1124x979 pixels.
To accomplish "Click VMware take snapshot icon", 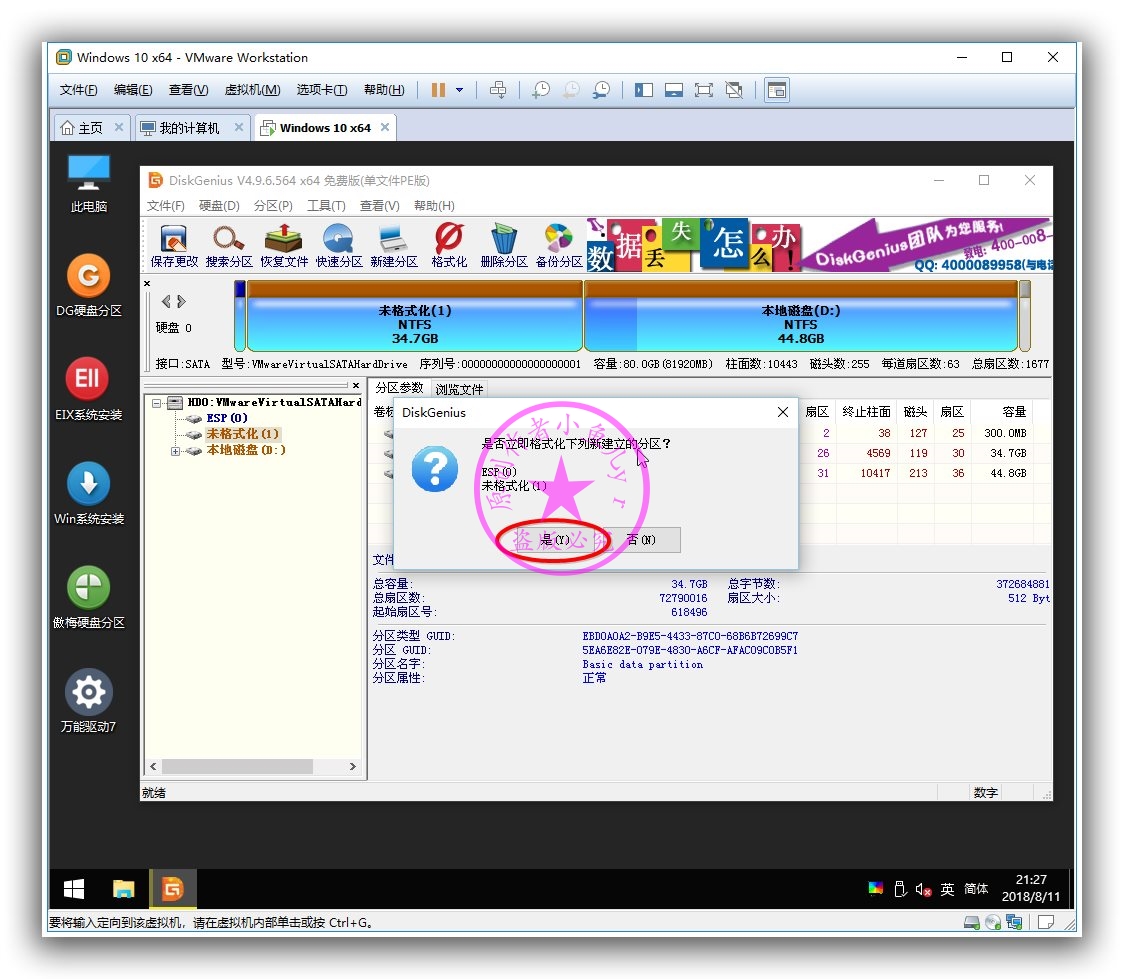I will click(x=541, y=90).
